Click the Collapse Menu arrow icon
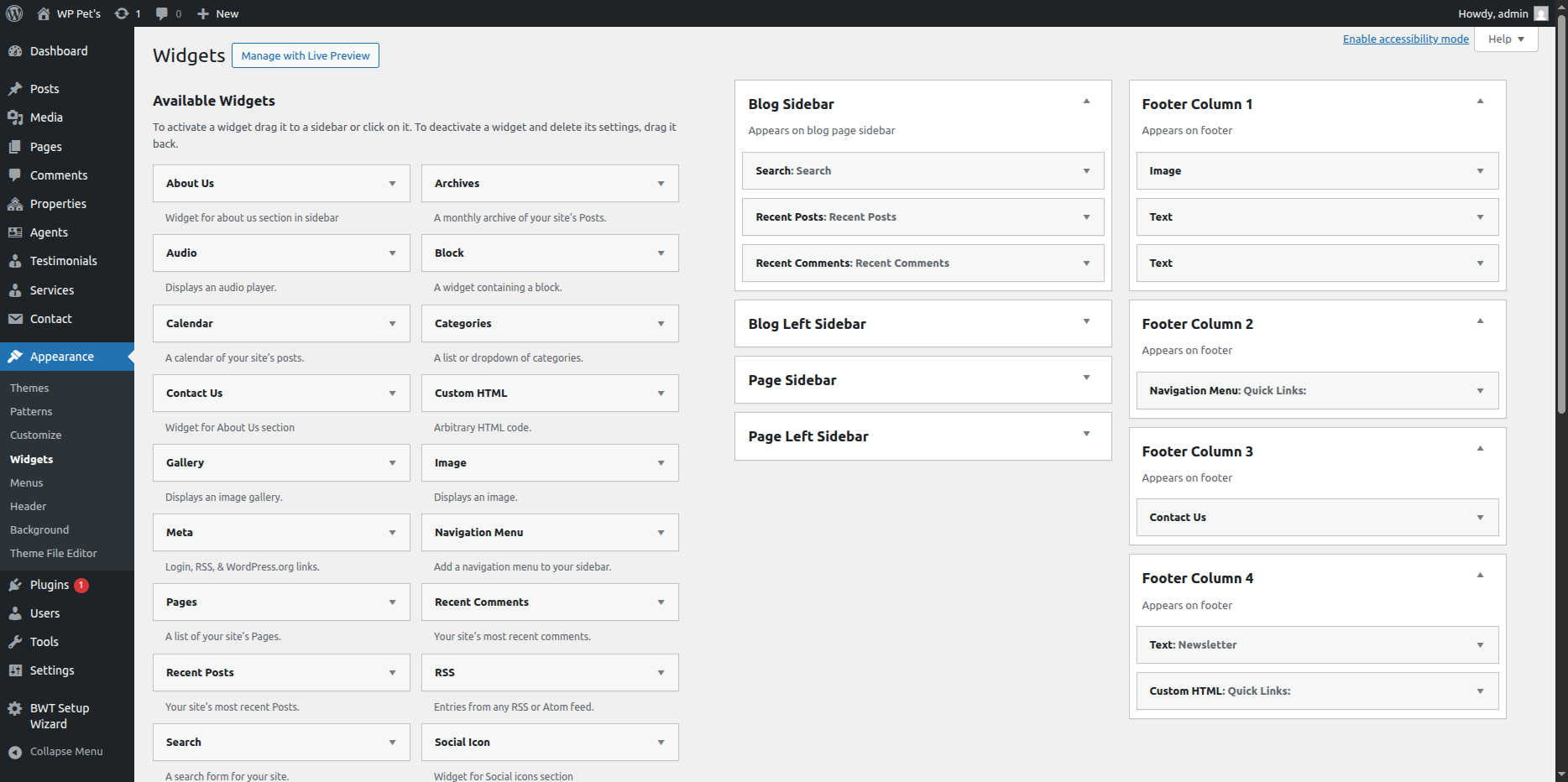Screen dimensions: 1568x782 15,752
